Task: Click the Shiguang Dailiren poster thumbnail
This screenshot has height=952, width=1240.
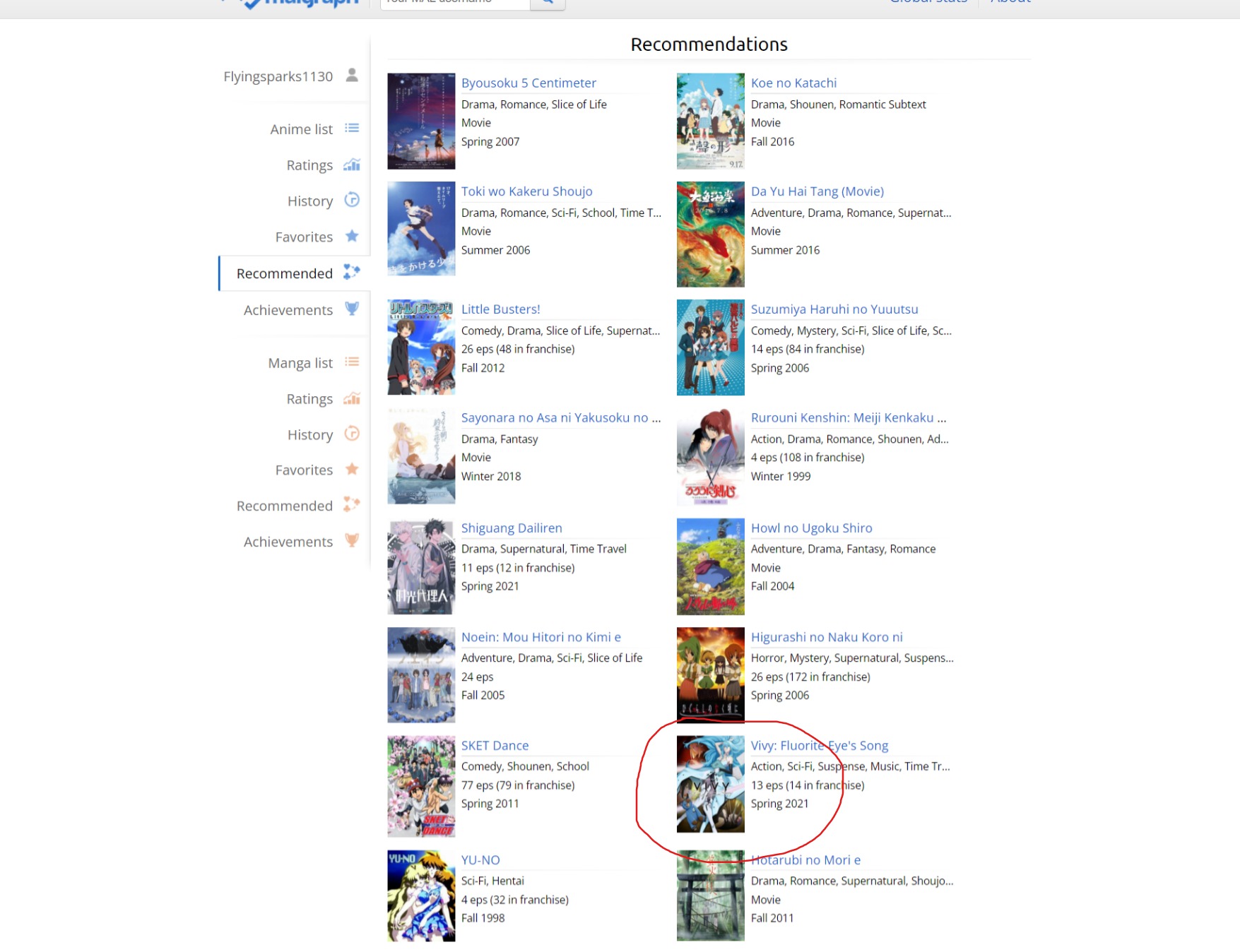Action: [x=421, y=566]
